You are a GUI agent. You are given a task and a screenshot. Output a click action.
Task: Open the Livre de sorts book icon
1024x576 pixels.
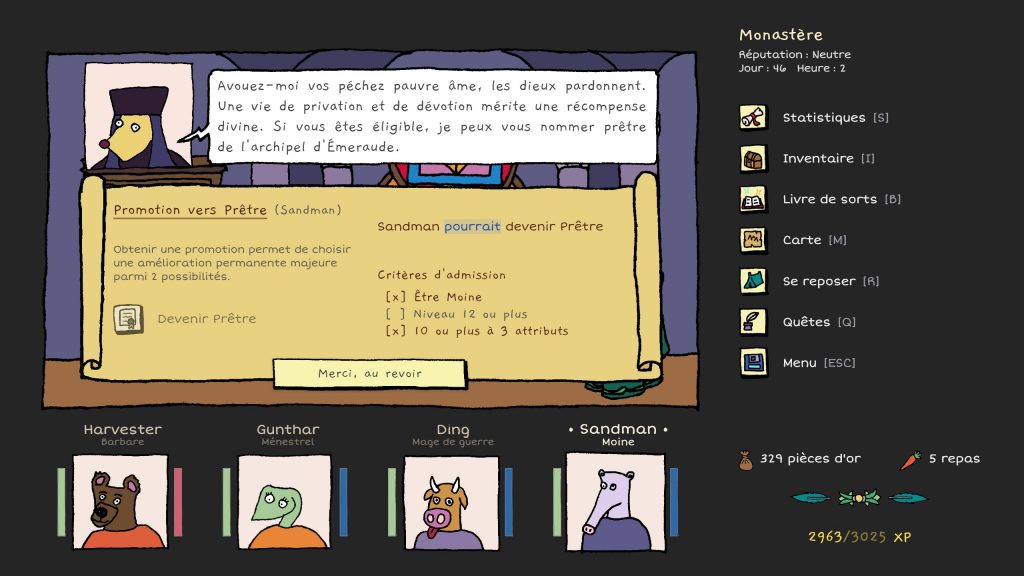click(753, 199)
